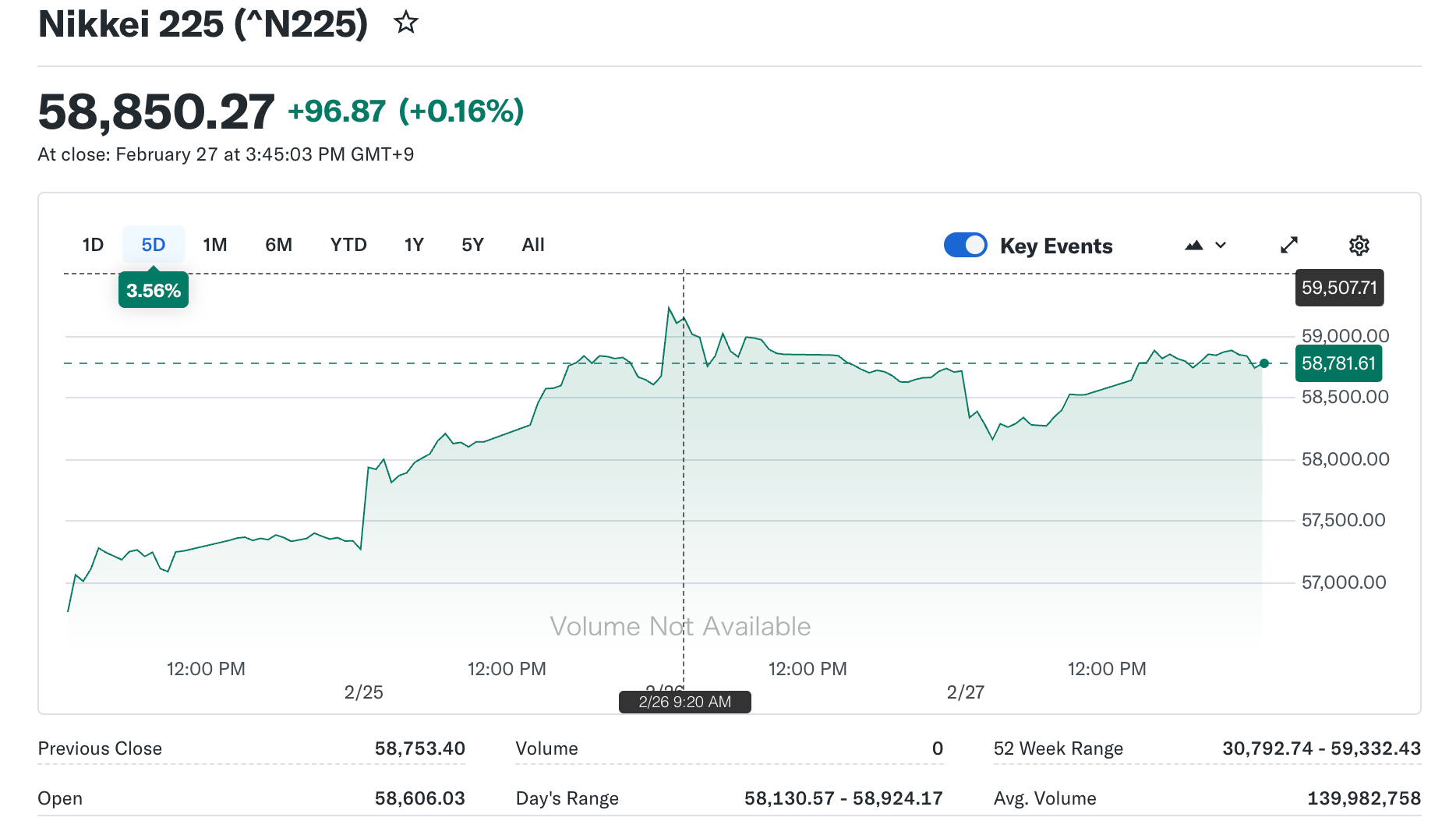Show year-to-date YTD range

(x=348, y=245)
